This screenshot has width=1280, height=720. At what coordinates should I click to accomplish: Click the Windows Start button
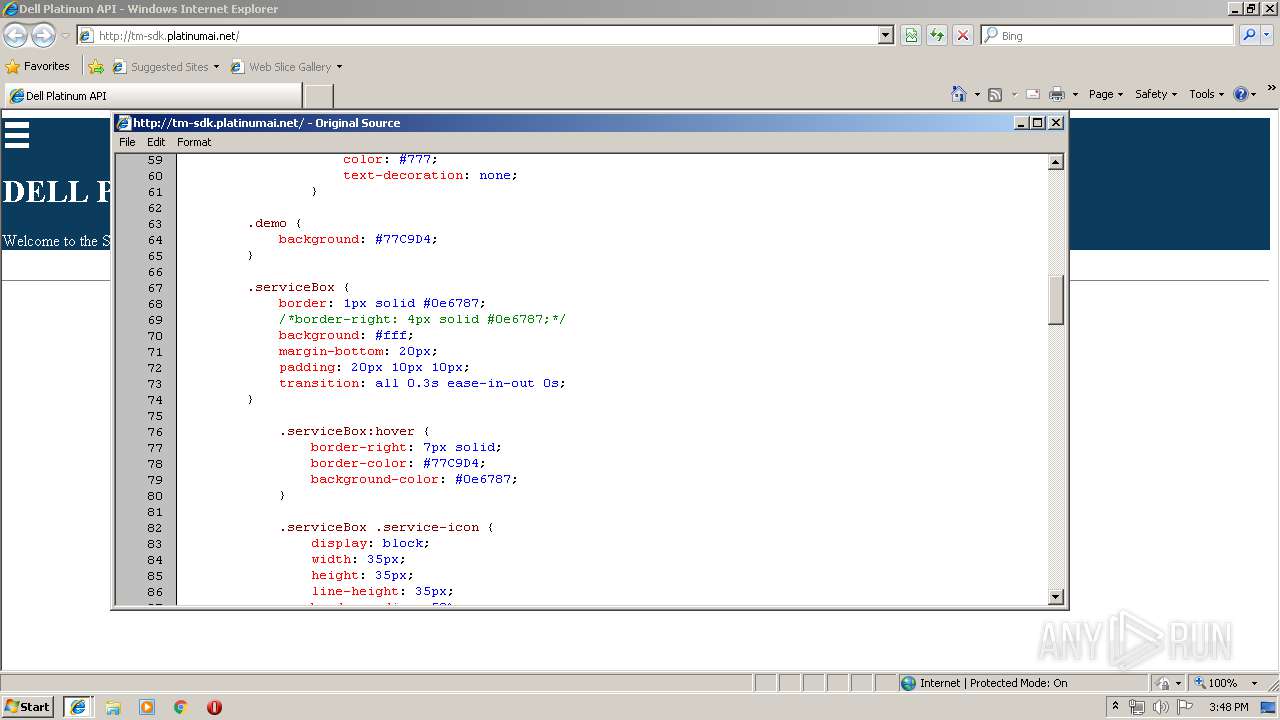(28, 706)
